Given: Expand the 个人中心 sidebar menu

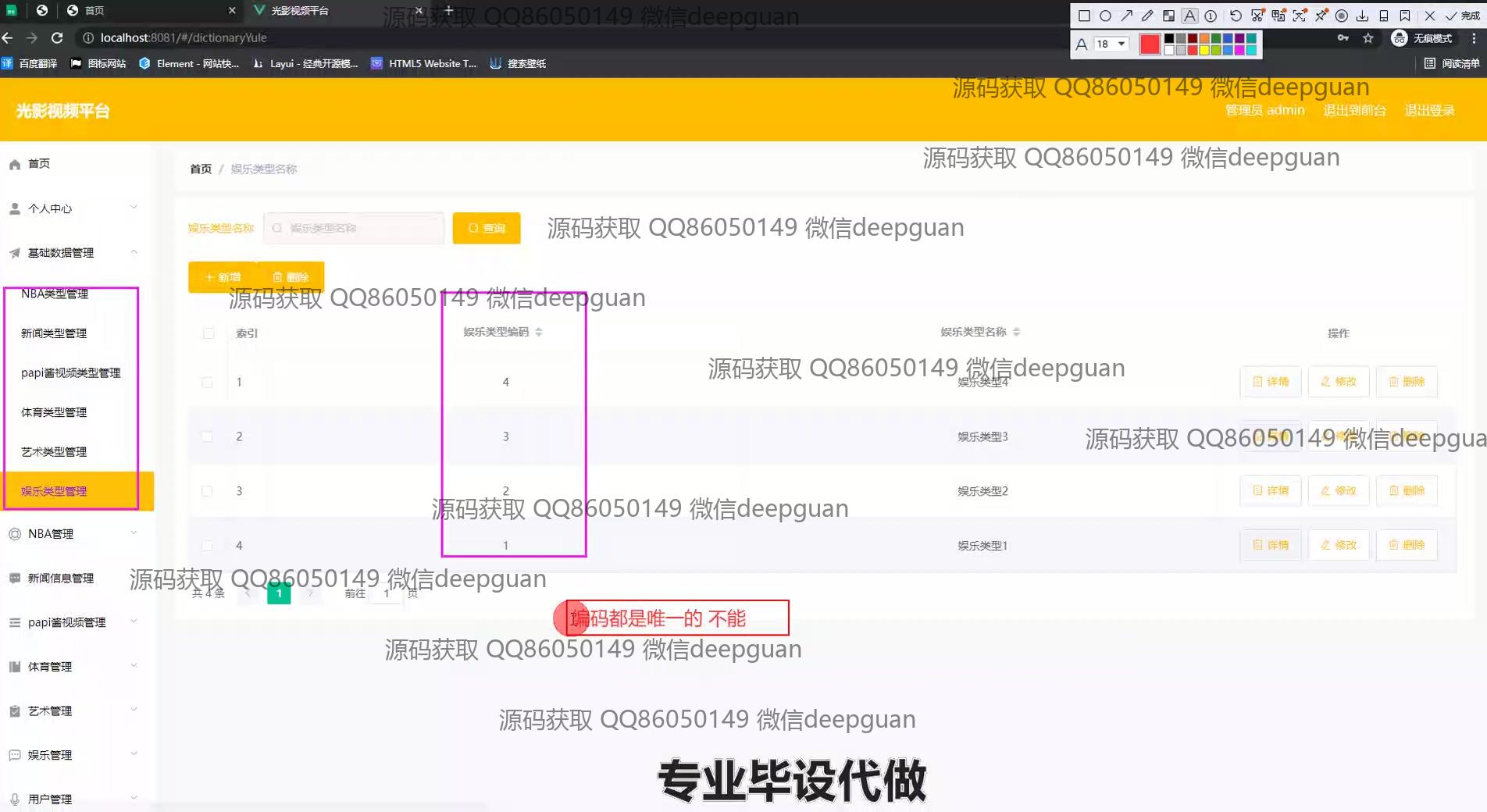Looking at the screenshot, I should pyautogui.click(x=77, y=208).
